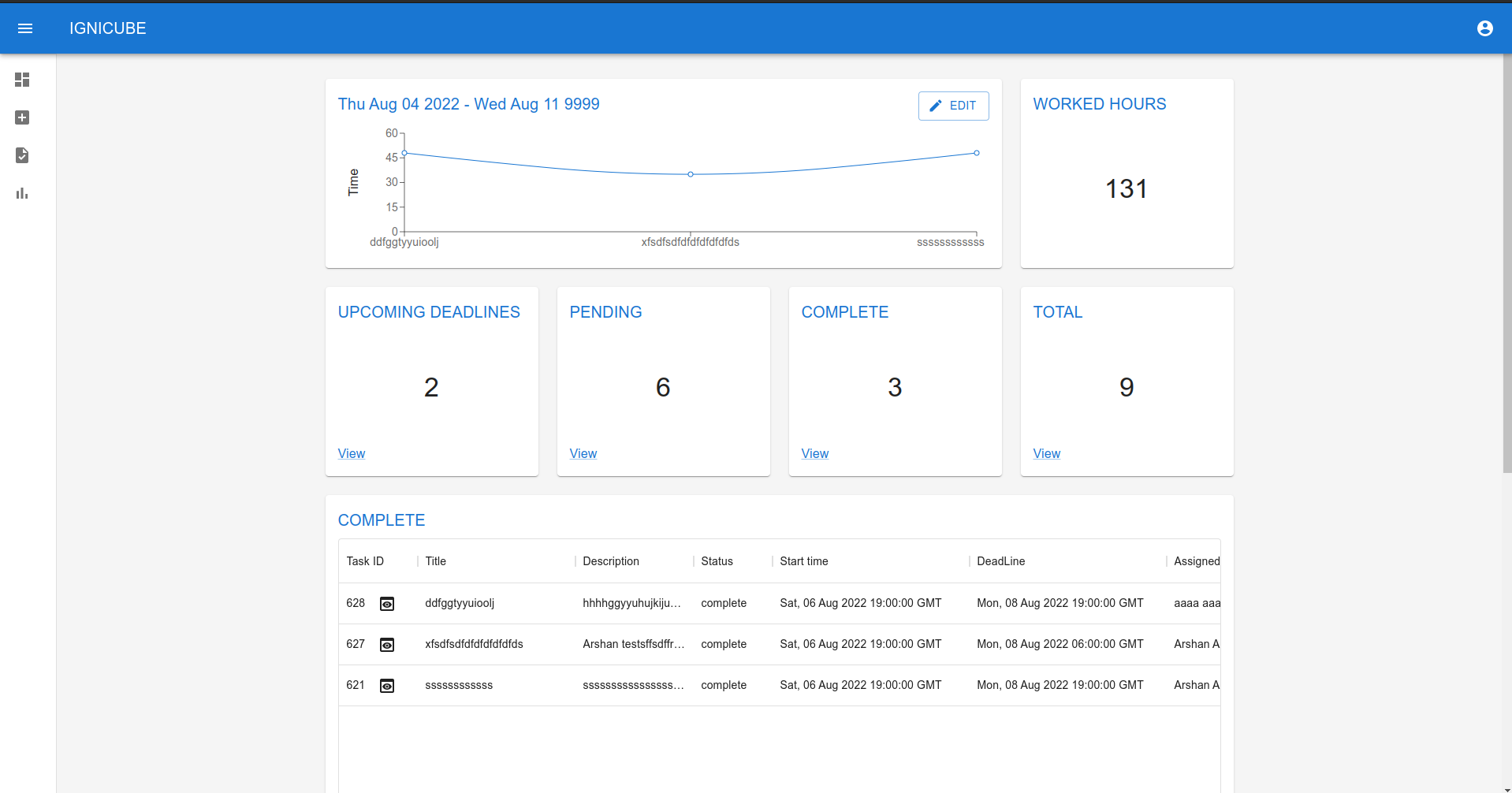Open the dashboard view from the sidebar

click(21, 80)
